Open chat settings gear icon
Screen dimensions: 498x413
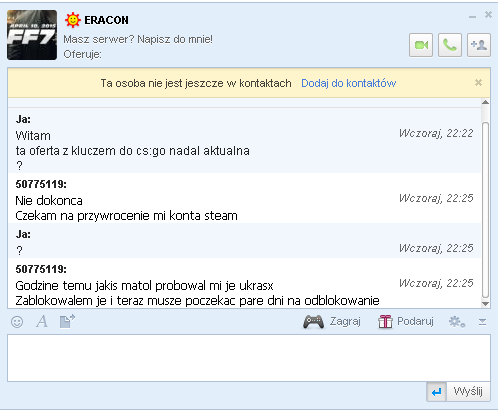tap(457, 322)
